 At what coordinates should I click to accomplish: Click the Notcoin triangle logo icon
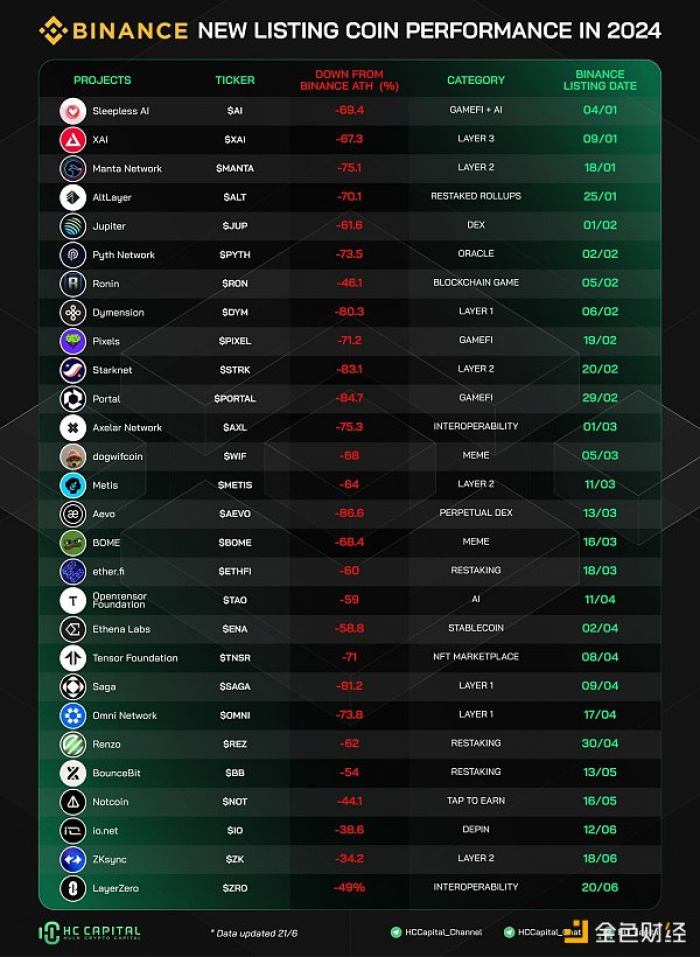click(73, 802)
